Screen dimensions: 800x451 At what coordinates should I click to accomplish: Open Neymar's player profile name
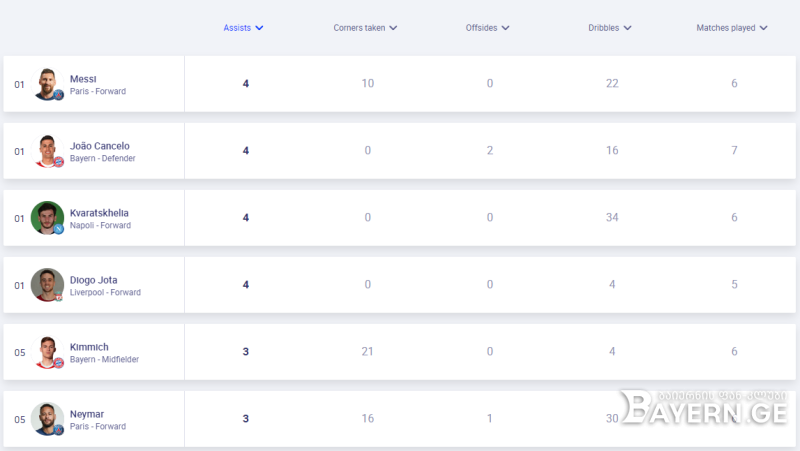pos(87,414)
